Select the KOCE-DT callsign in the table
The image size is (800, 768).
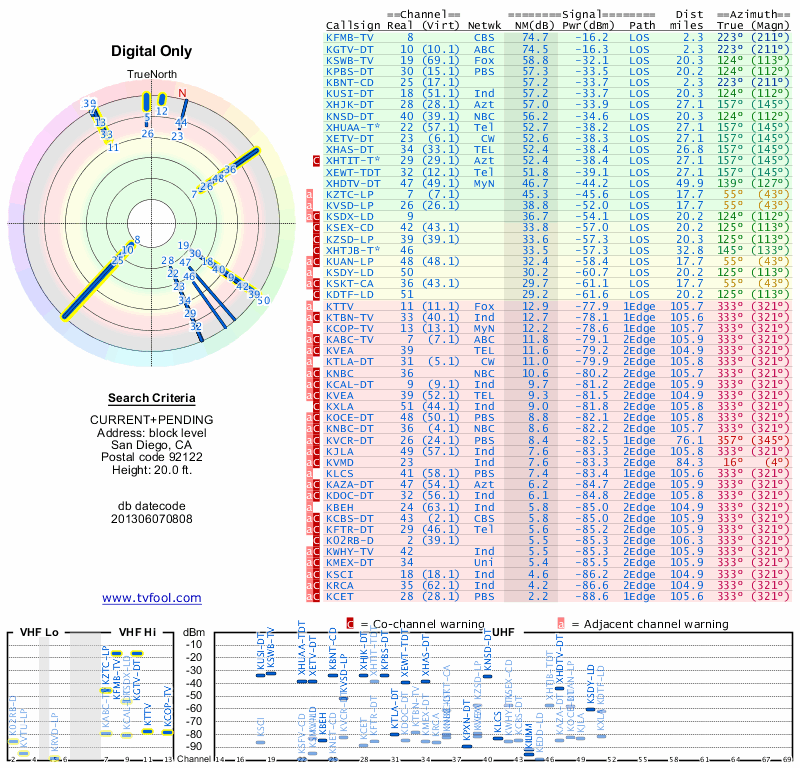349,417
